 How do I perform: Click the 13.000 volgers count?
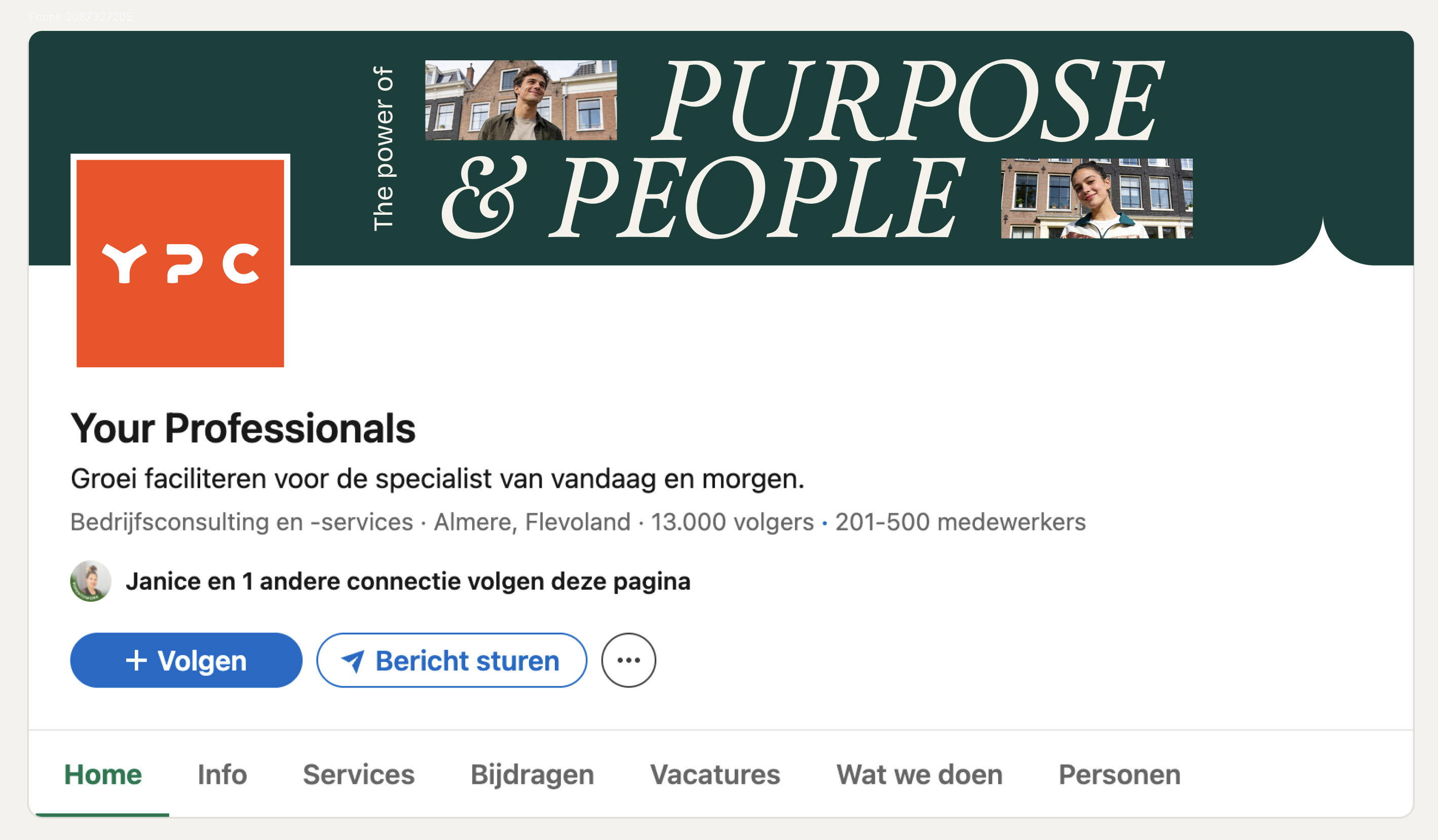click(732, 522)
